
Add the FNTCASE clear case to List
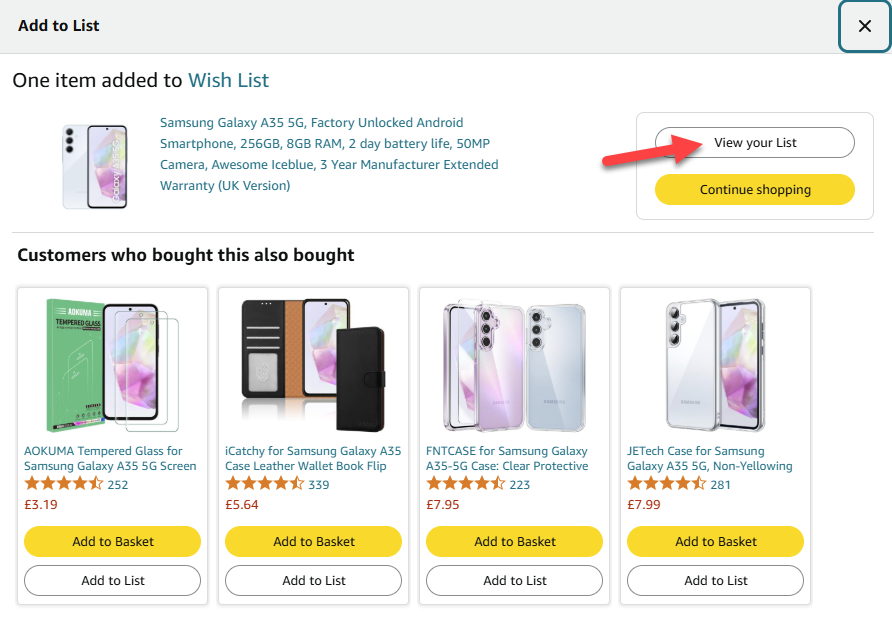(514, 580)
